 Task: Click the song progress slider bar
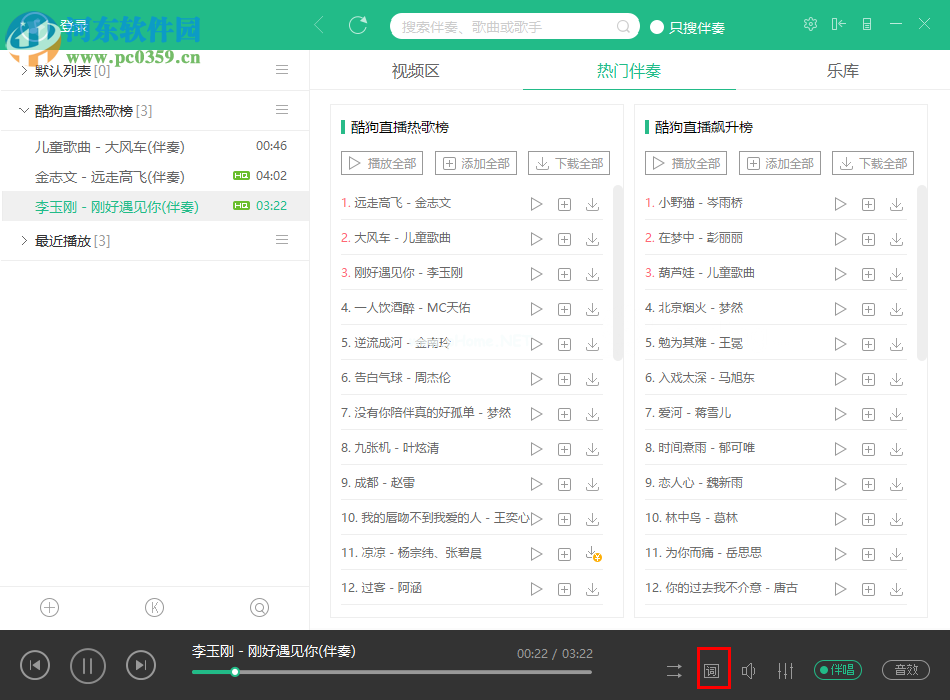400,672
